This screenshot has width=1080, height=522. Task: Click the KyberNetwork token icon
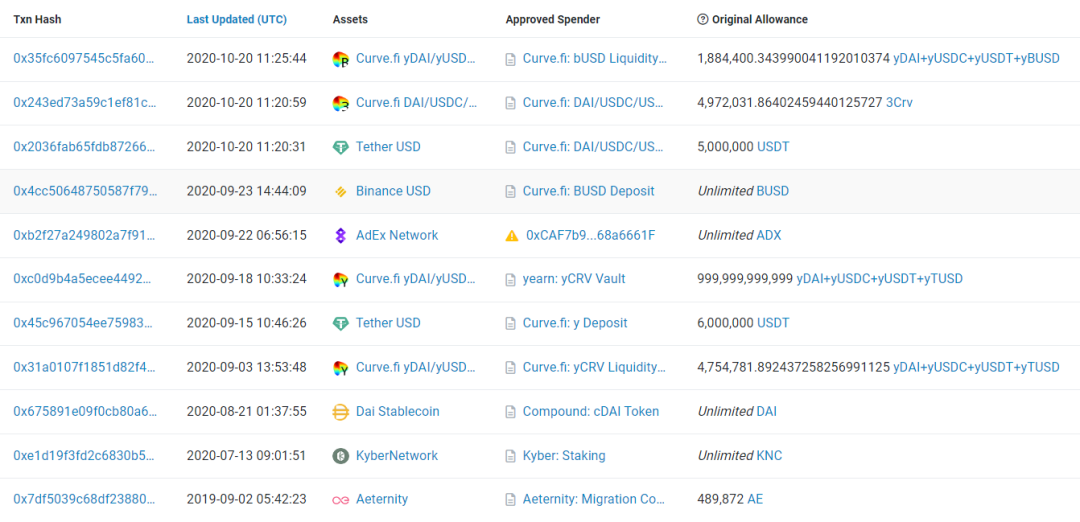[341, 456]
